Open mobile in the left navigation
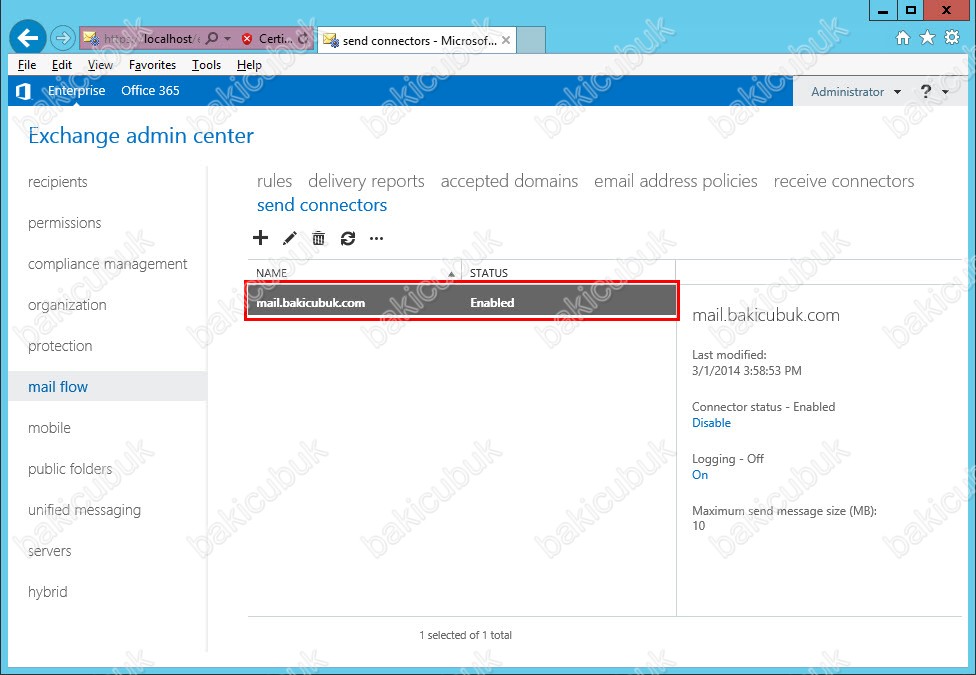Viewport: 976px width, 675px height. (49, 428)
